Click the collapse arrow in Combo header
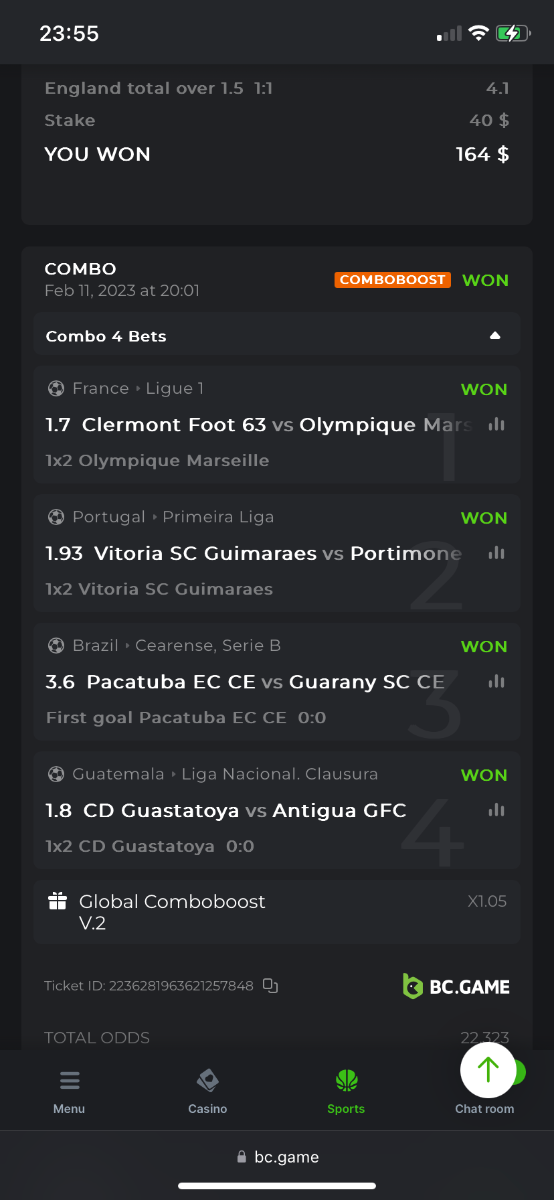 495,336
